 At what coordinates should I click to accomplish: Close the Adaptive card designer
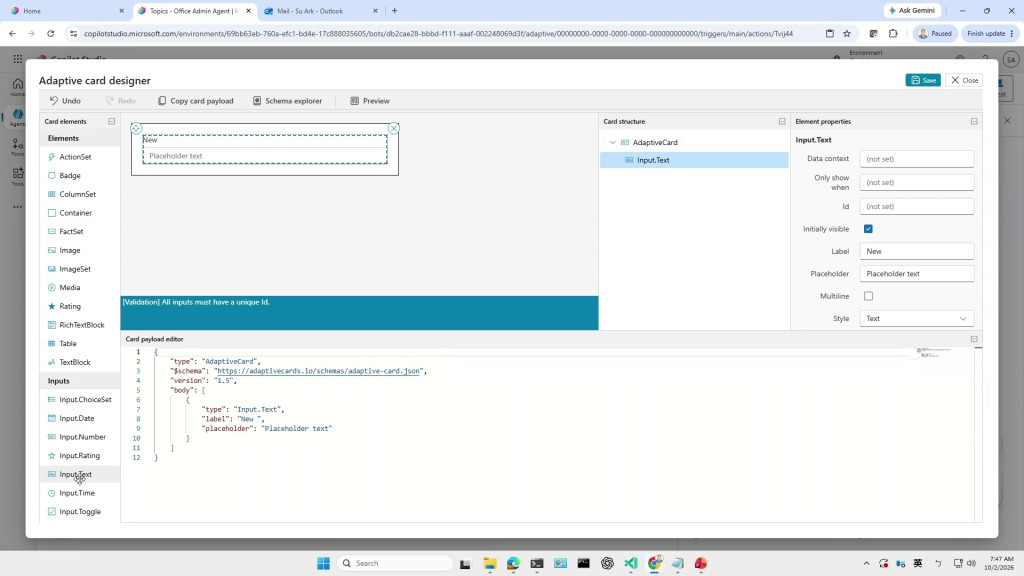[x=964, y=80]
